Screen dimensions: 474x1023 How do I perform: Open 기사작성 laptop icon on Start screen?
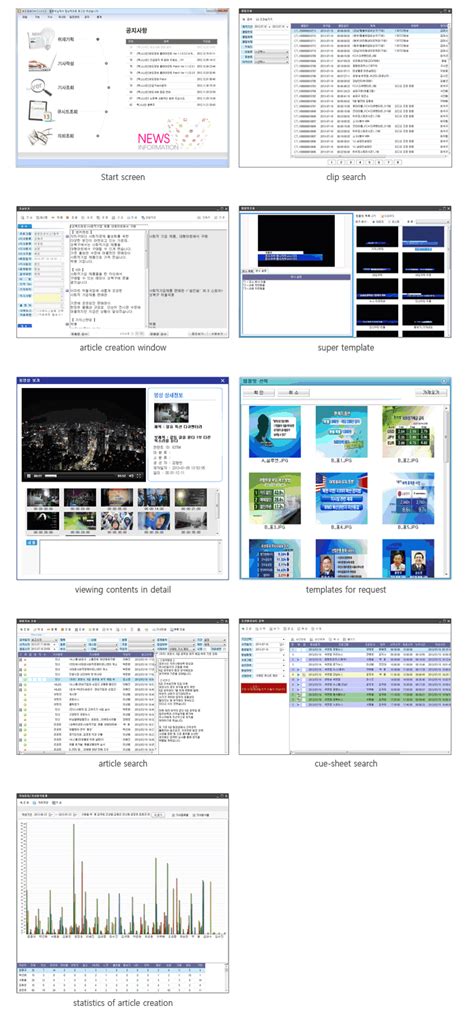pyautogui.click(x=40, y=65)
